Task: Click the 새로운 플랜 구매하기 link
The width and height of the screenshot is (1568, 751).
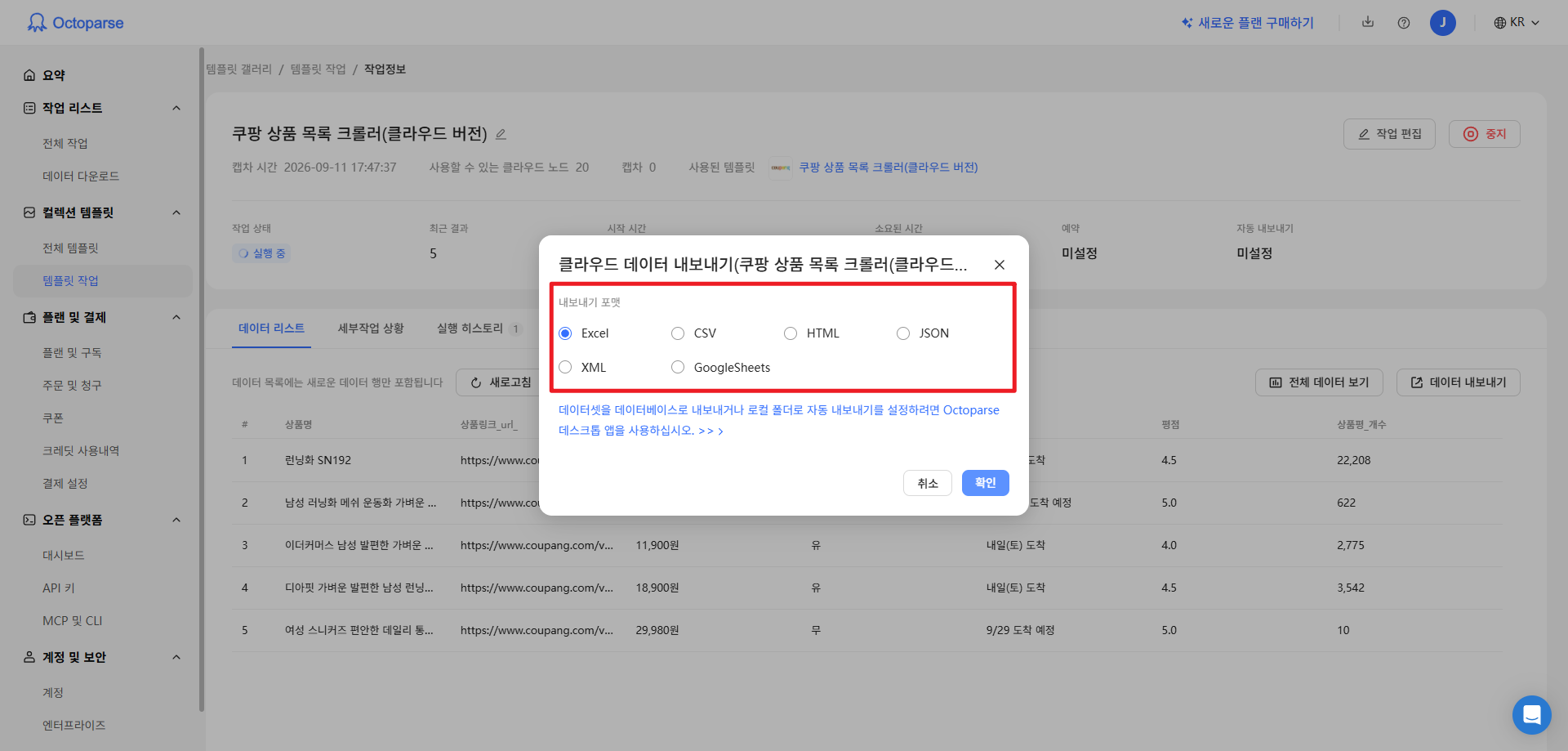Action: [x=1247, y=23]
